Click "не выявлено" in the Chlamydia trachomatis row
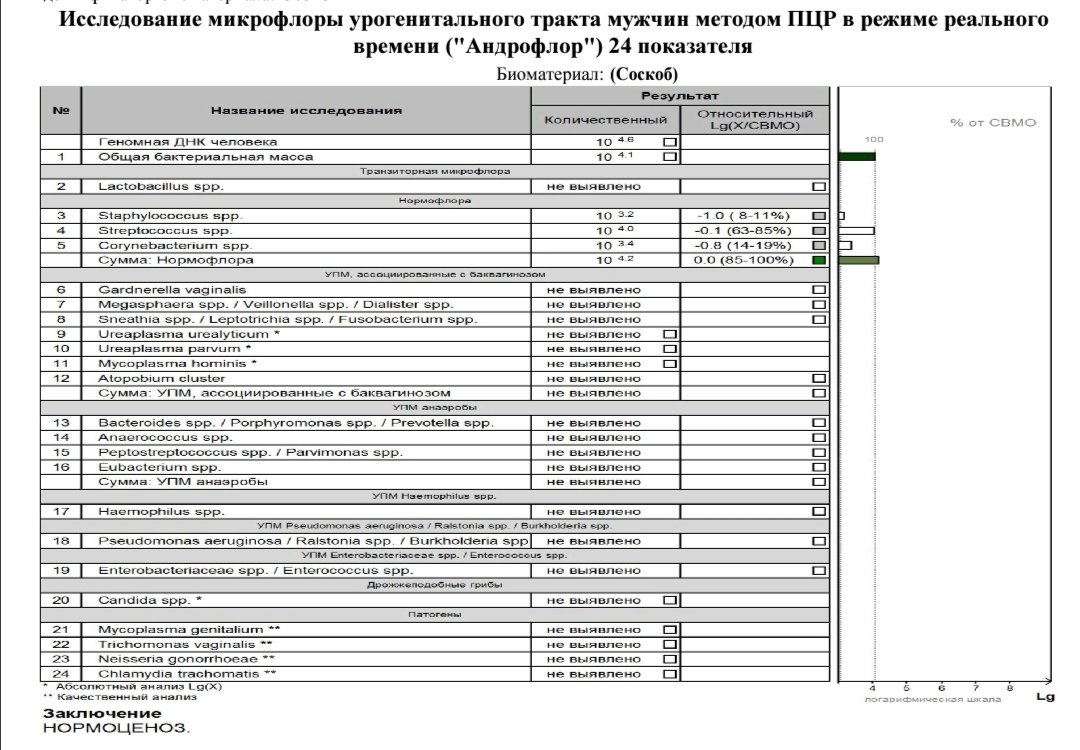Screen dimensions: 1080x750 [x=594, y=674]
